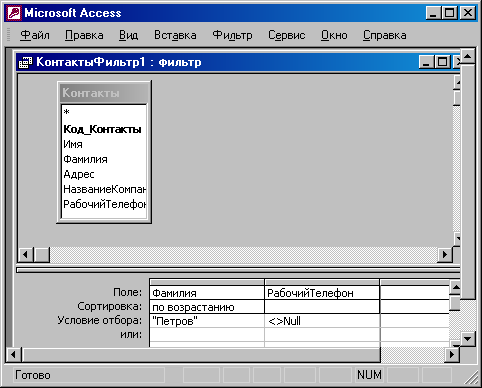Screen dimensions: 482x388
Task: Click the NUM indicator in status bar
Action: pos(369,375)
